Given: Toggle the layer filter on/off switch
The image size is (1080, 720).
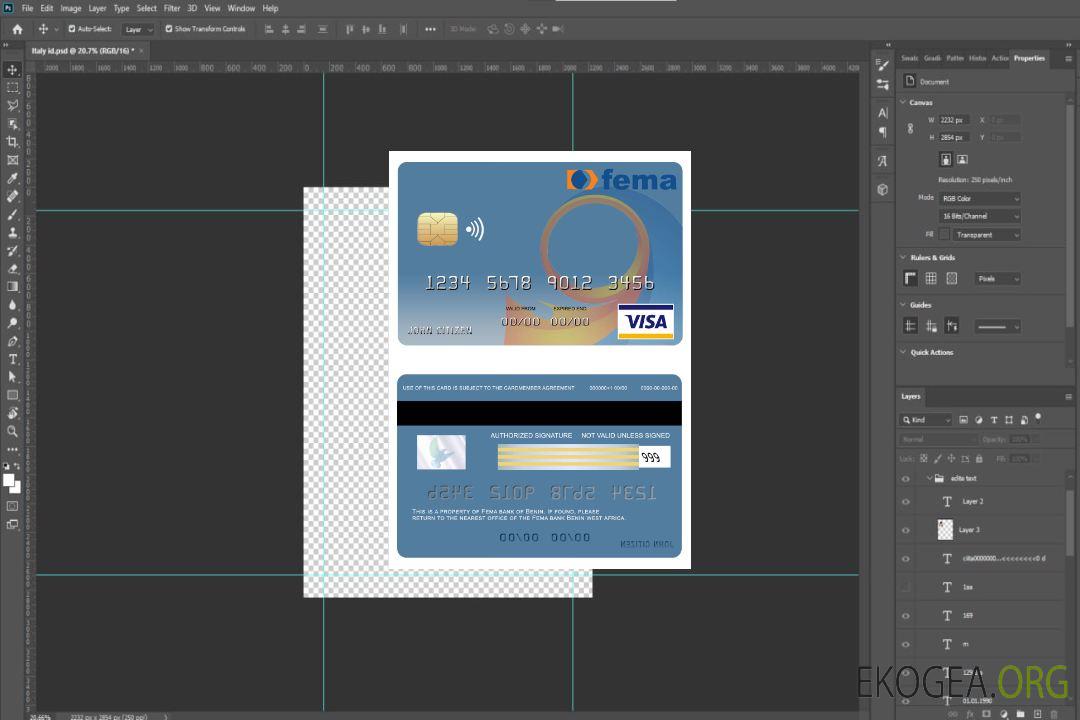Looking at the screenshot, I should 1038,418.
